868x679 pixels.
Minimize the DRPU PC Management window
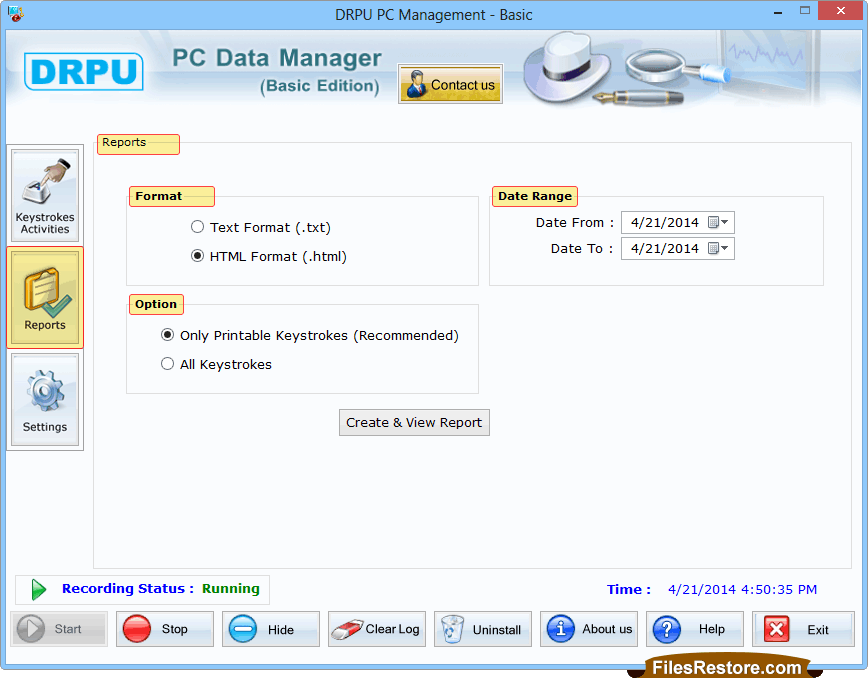(778, 11)
